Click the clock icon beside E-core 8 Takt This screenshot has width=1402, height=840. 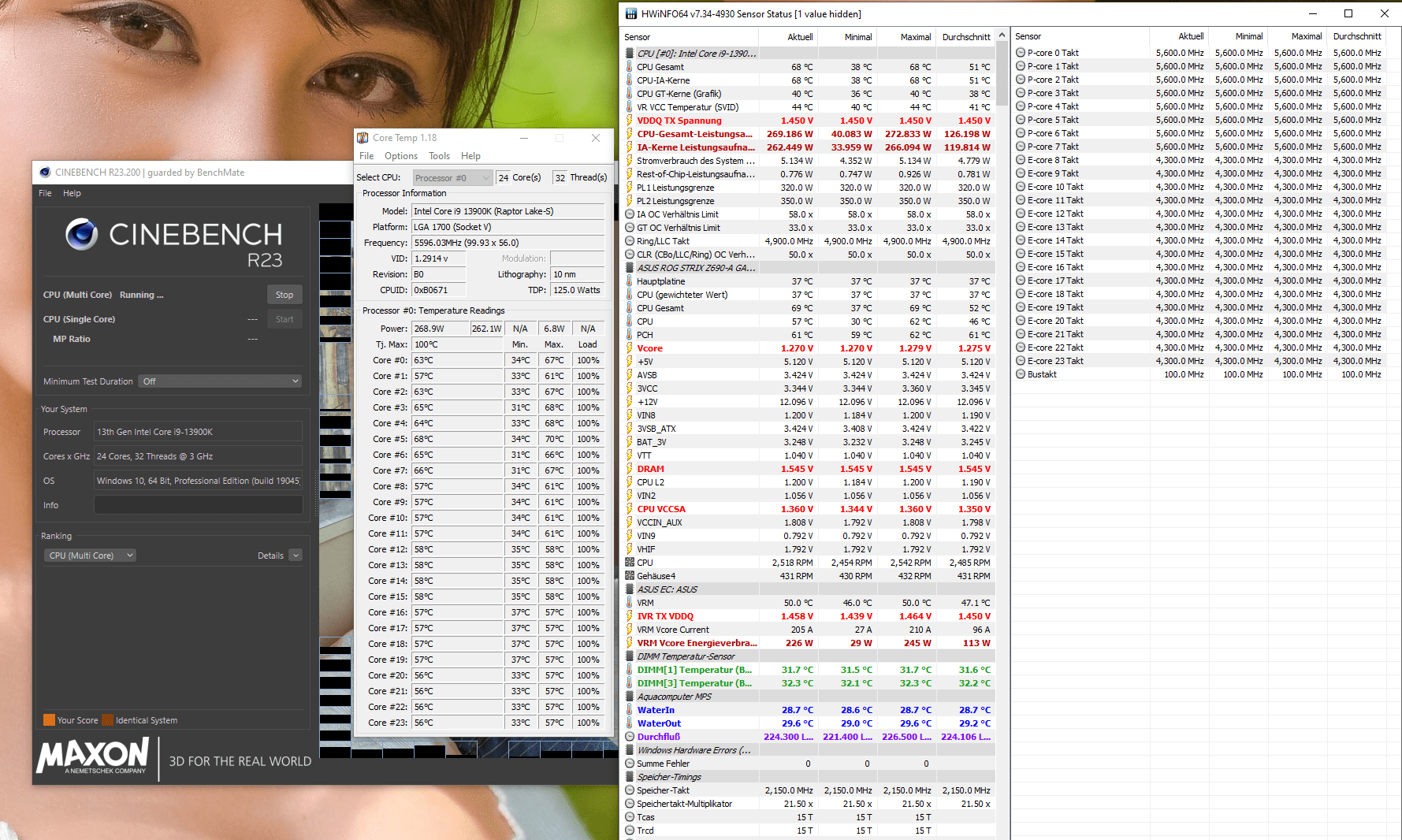click(1021, 160)
